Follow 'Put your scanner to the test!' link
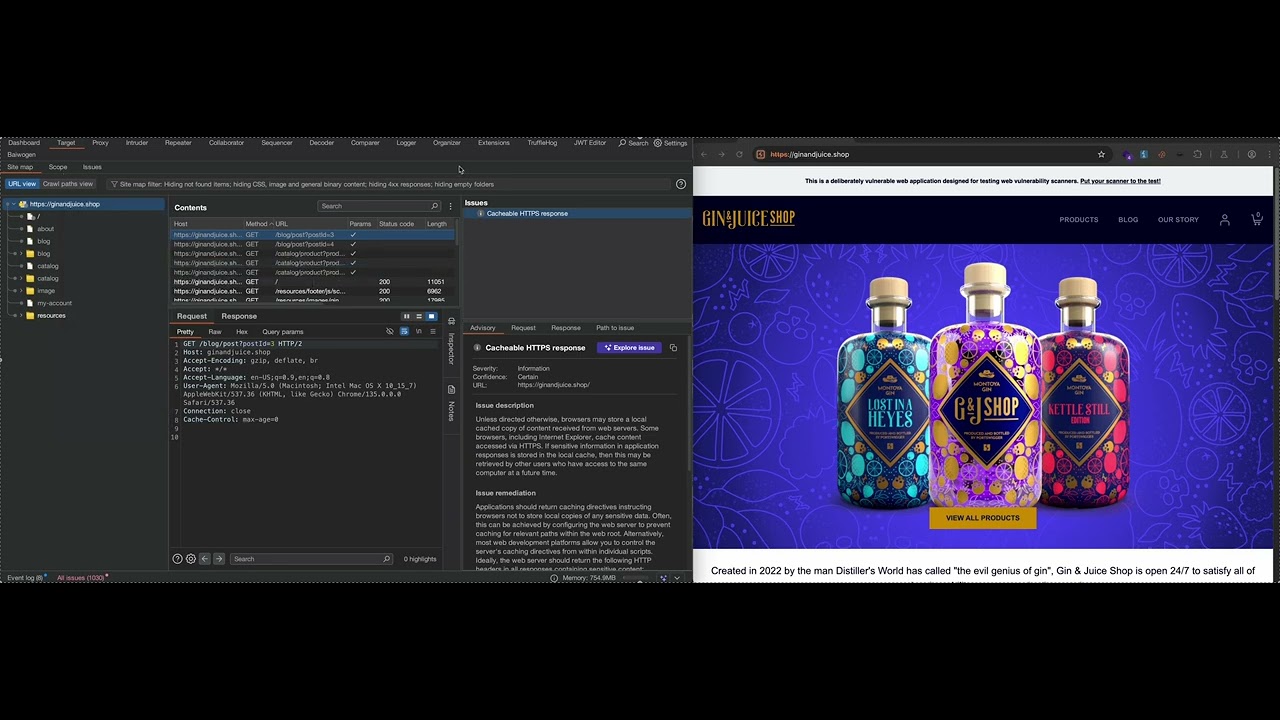The height and width of the screenshot is (720, 1280). [x=1120, y=181]
